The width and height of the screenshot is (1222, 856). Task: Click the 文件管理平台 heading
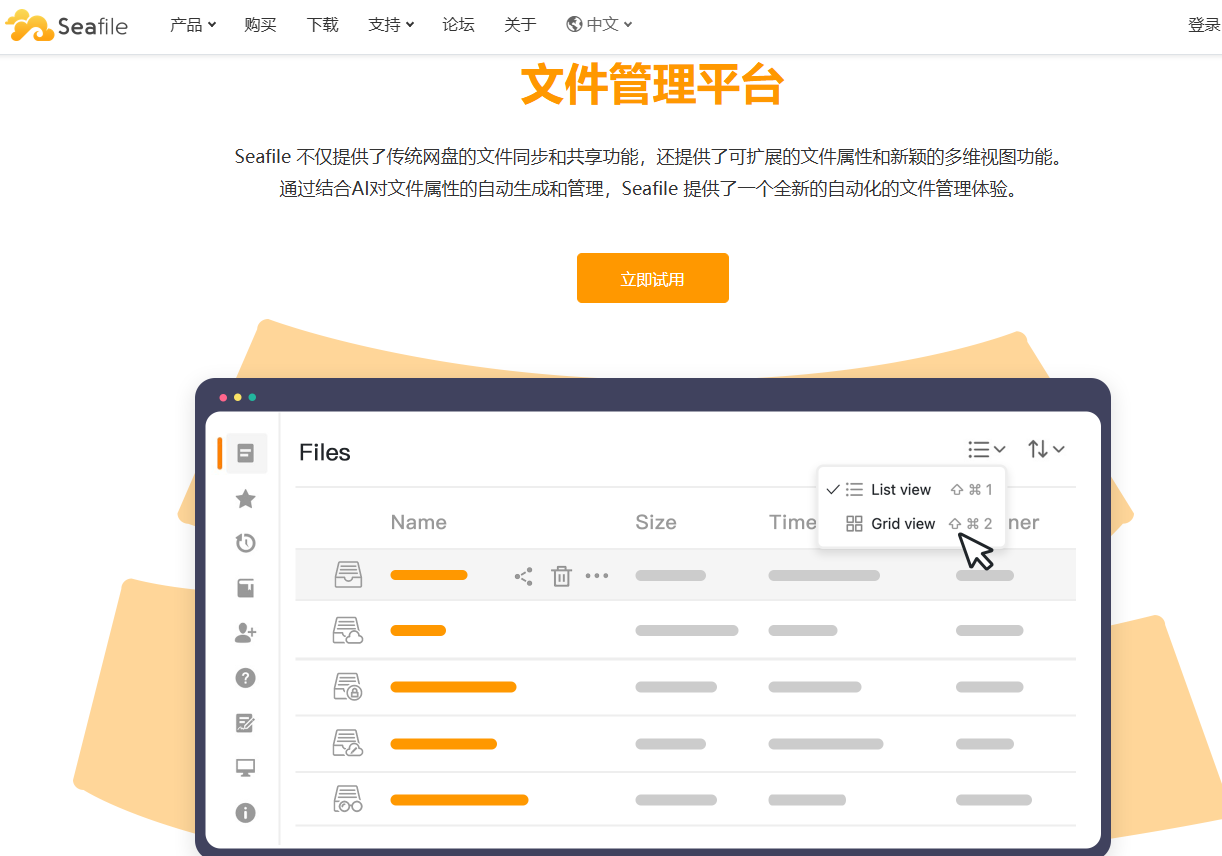click(x=652, y=85)
